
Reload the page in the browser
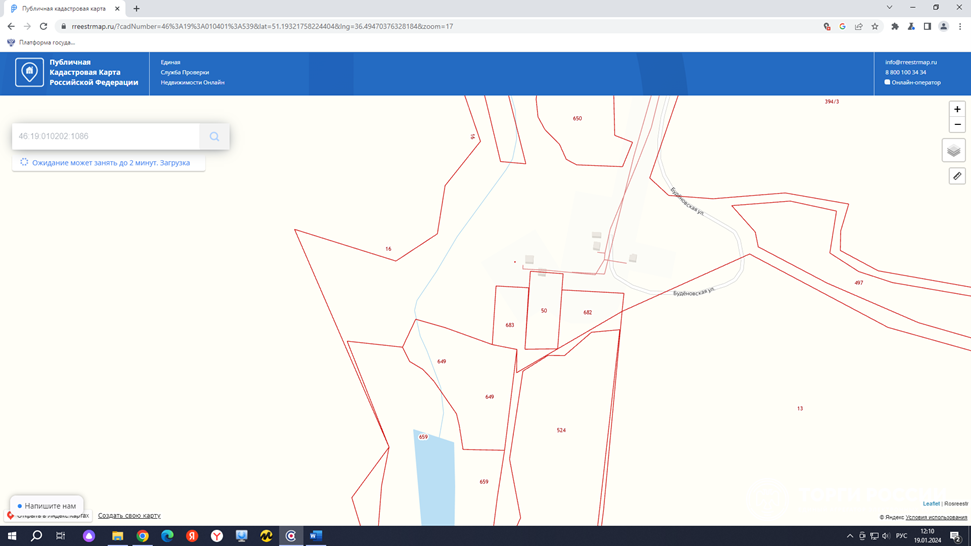point(44,27)
